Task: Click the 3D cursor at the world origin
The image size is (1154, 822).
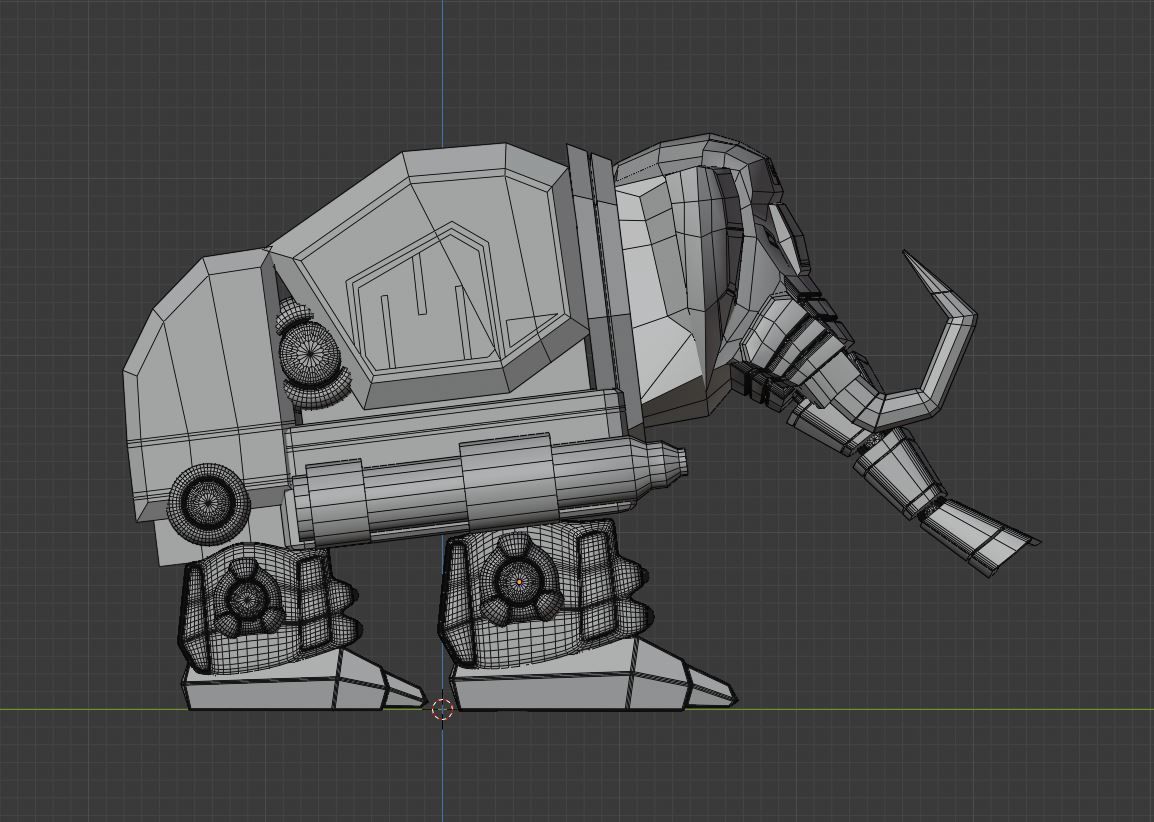Action: pos(442,709)
